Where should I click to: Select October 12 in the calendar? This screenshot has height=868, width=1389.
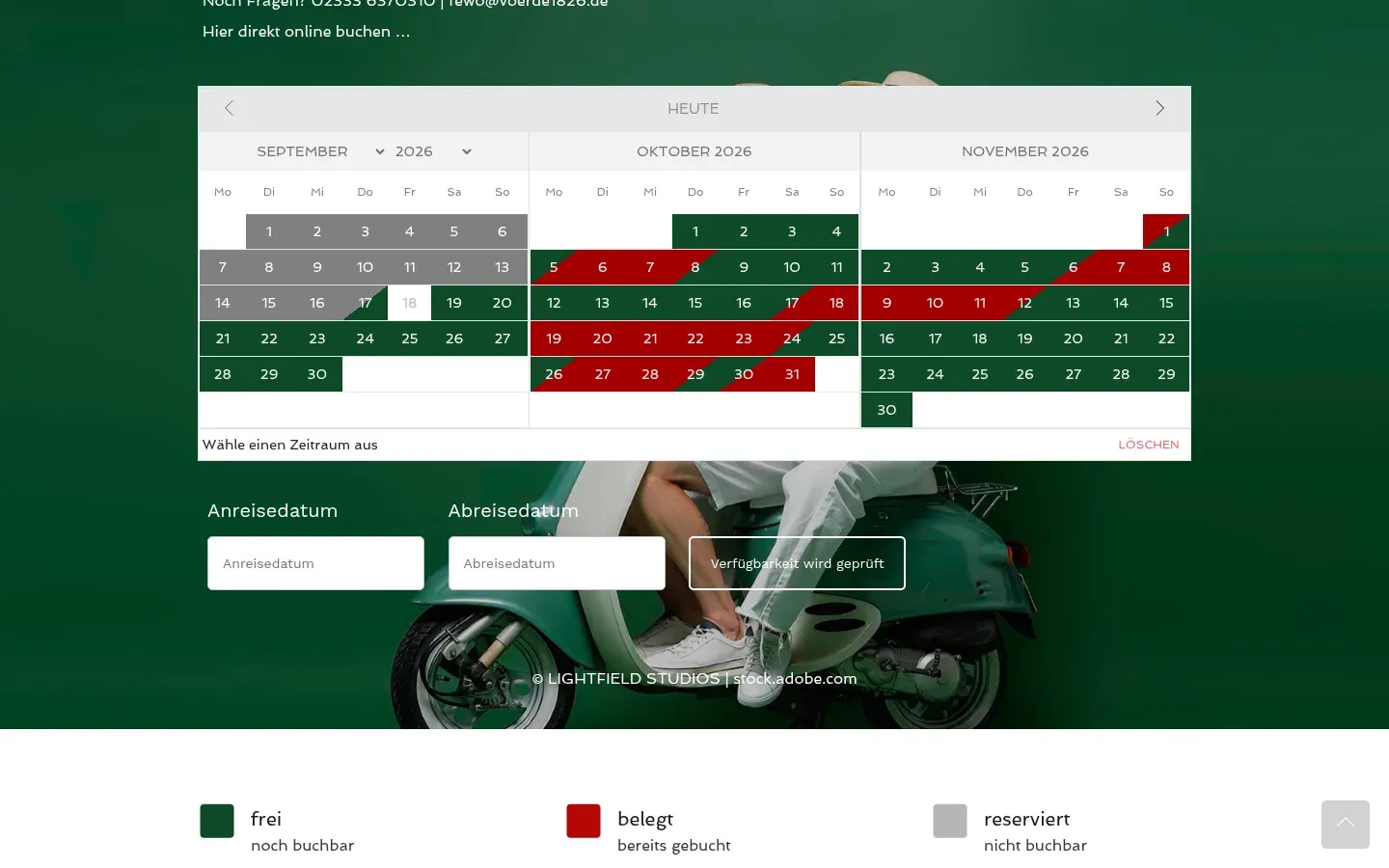click(x=554, y=303)
